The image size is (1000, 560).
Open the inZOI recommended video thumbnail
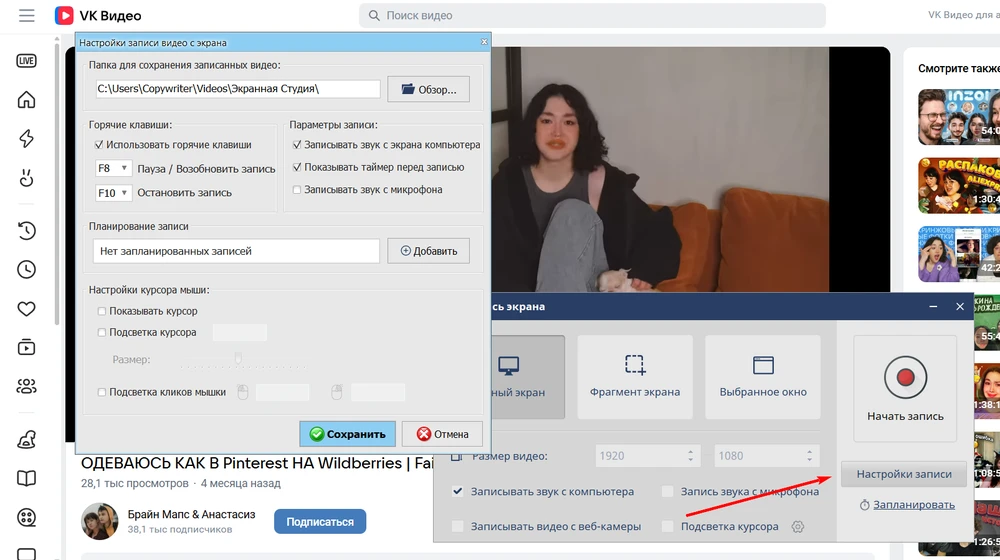959,117
